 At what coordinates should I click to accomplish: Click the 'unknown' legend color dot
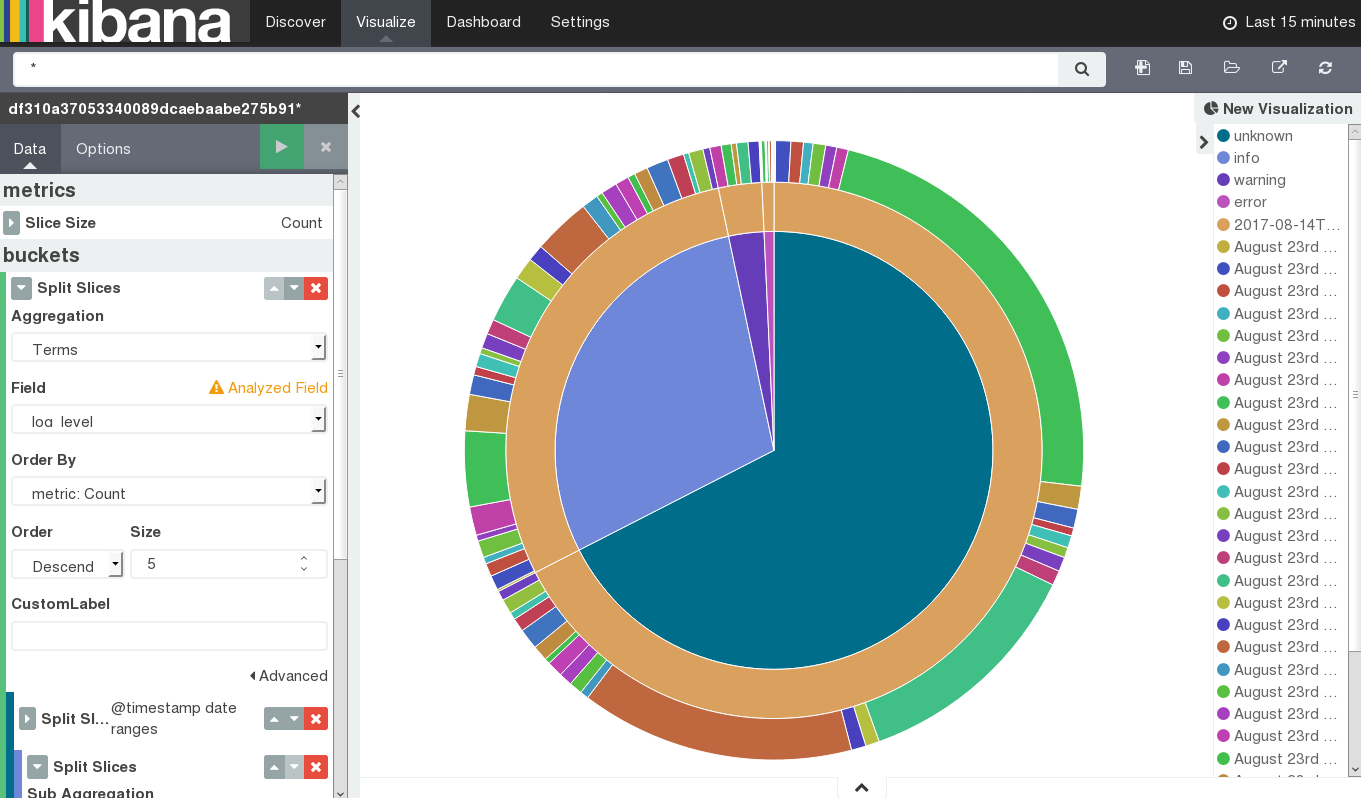pos(1223,136)
